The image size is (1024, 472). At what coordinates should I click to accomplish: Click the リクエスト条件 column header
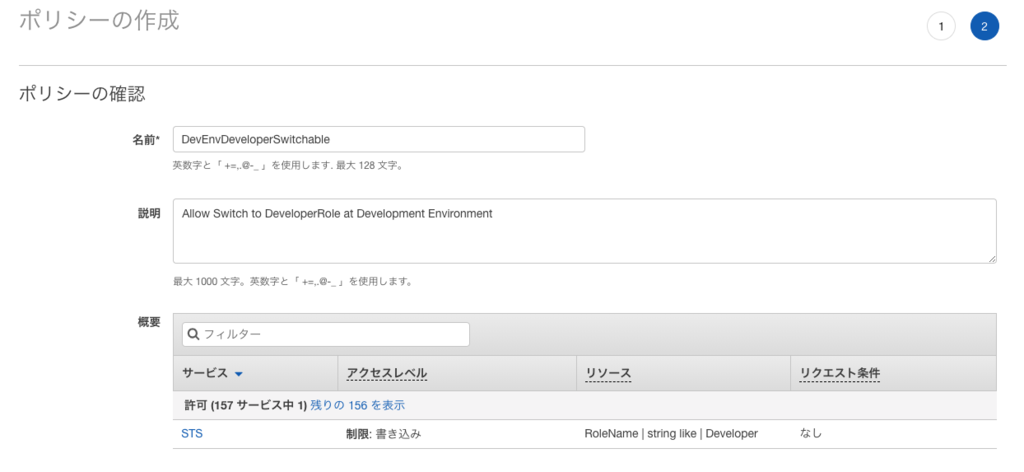coord(840,373)
